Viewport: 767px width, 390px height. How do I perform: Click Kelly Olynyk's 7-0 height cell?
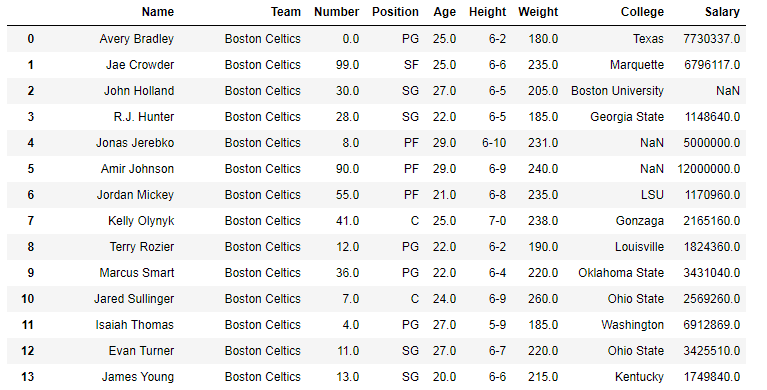tap(497, 220)
